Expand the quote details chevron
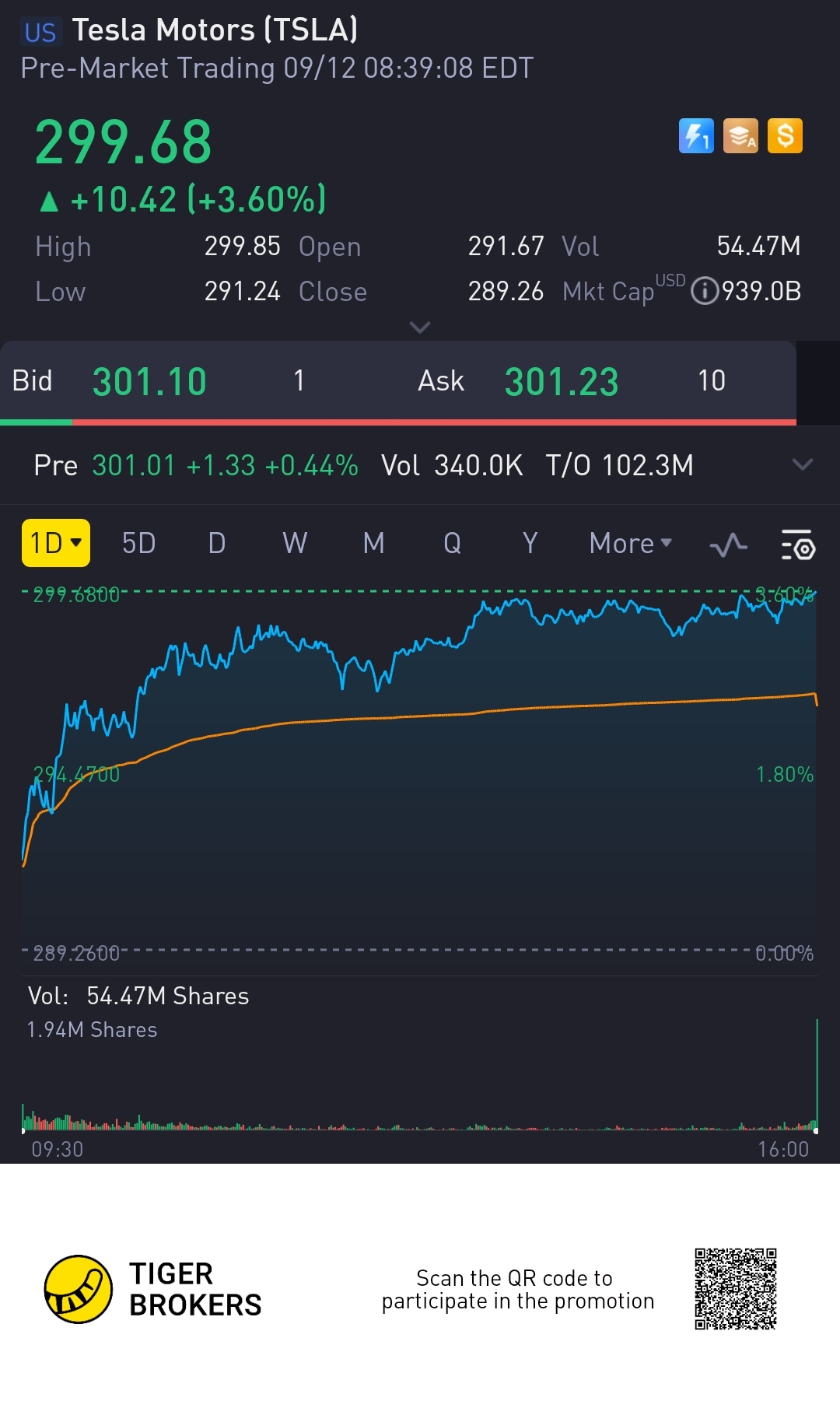Image resolution: width=840 pixels, height=1415 pixels. point(420,327)
